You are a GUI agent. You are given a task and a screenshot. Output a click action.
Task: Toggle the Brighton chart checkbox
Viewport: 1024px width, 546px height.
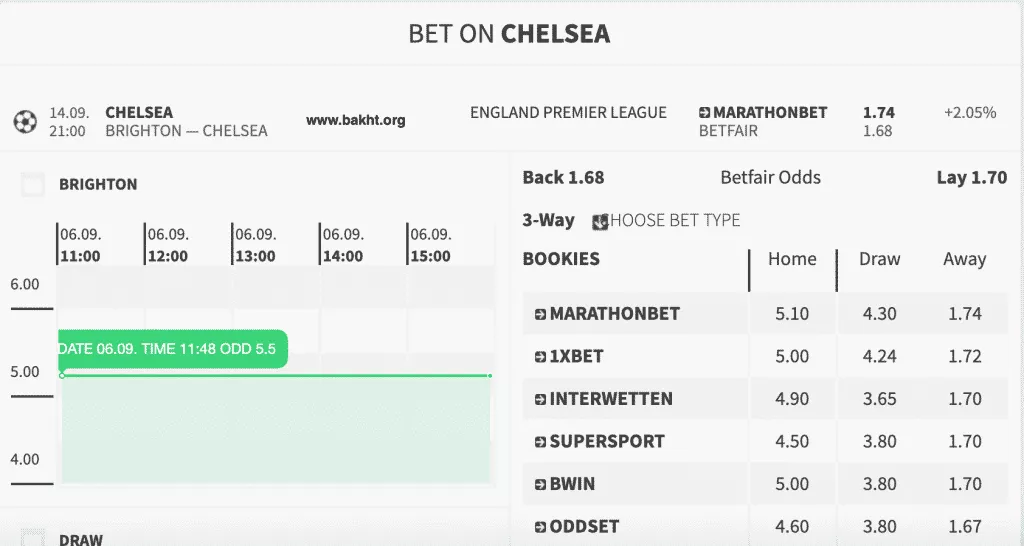pos(33,184)
